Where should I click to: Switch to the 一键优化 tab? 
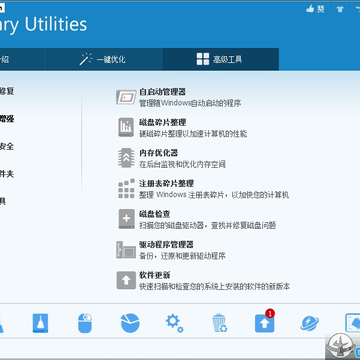[x=103, y=59]
